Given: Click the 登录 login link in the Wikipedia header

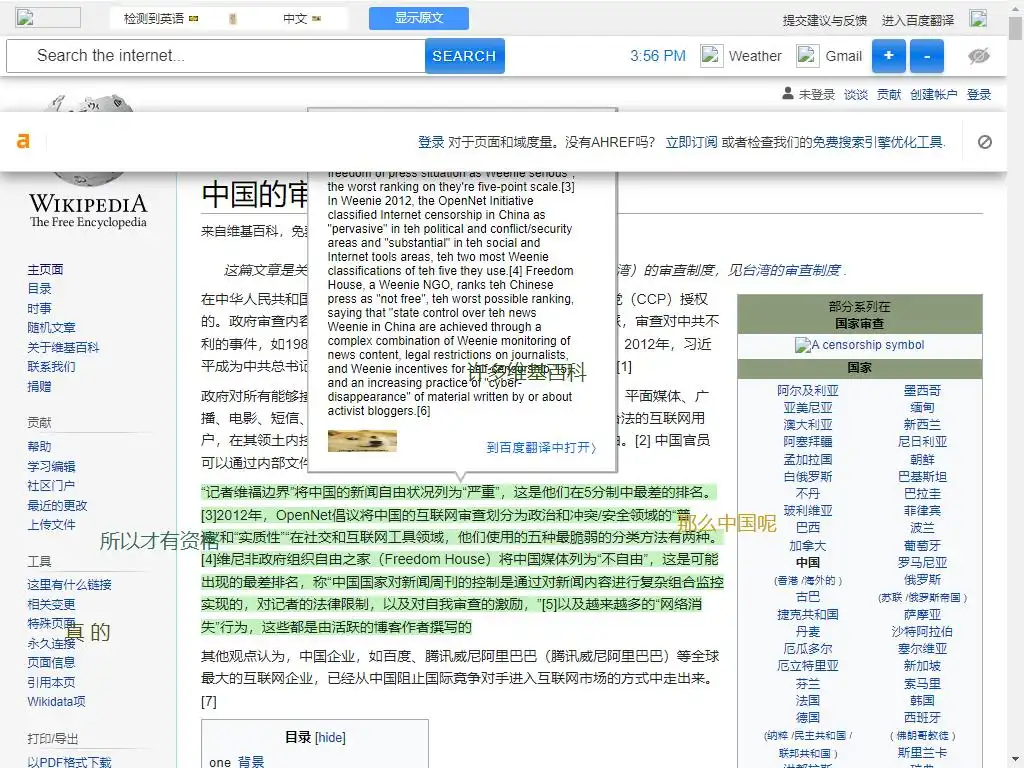Looking at the screenshot, I should [x=979, y=95].
